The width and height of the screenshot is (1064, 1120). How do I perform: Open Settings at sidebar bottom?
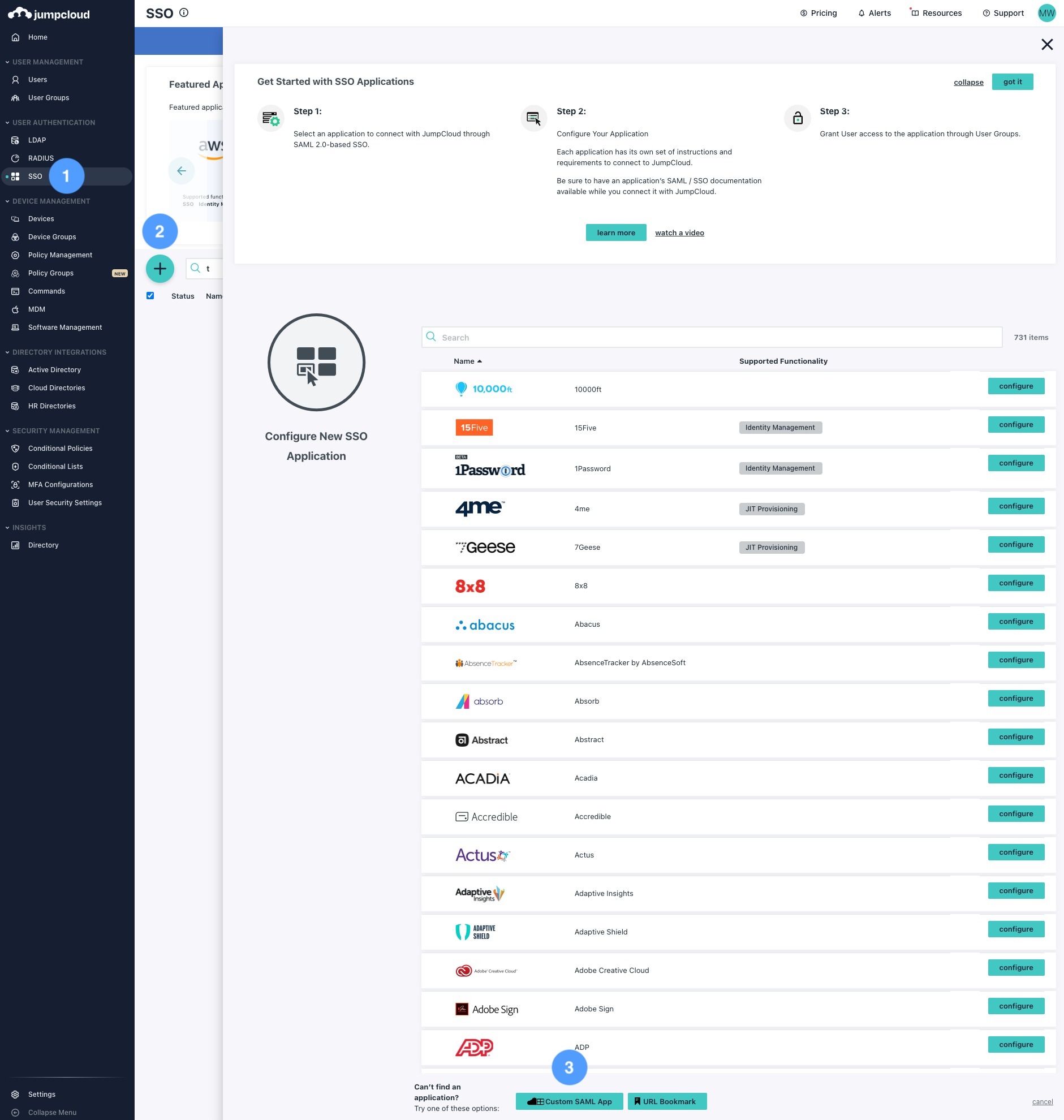pos(41,1095)
